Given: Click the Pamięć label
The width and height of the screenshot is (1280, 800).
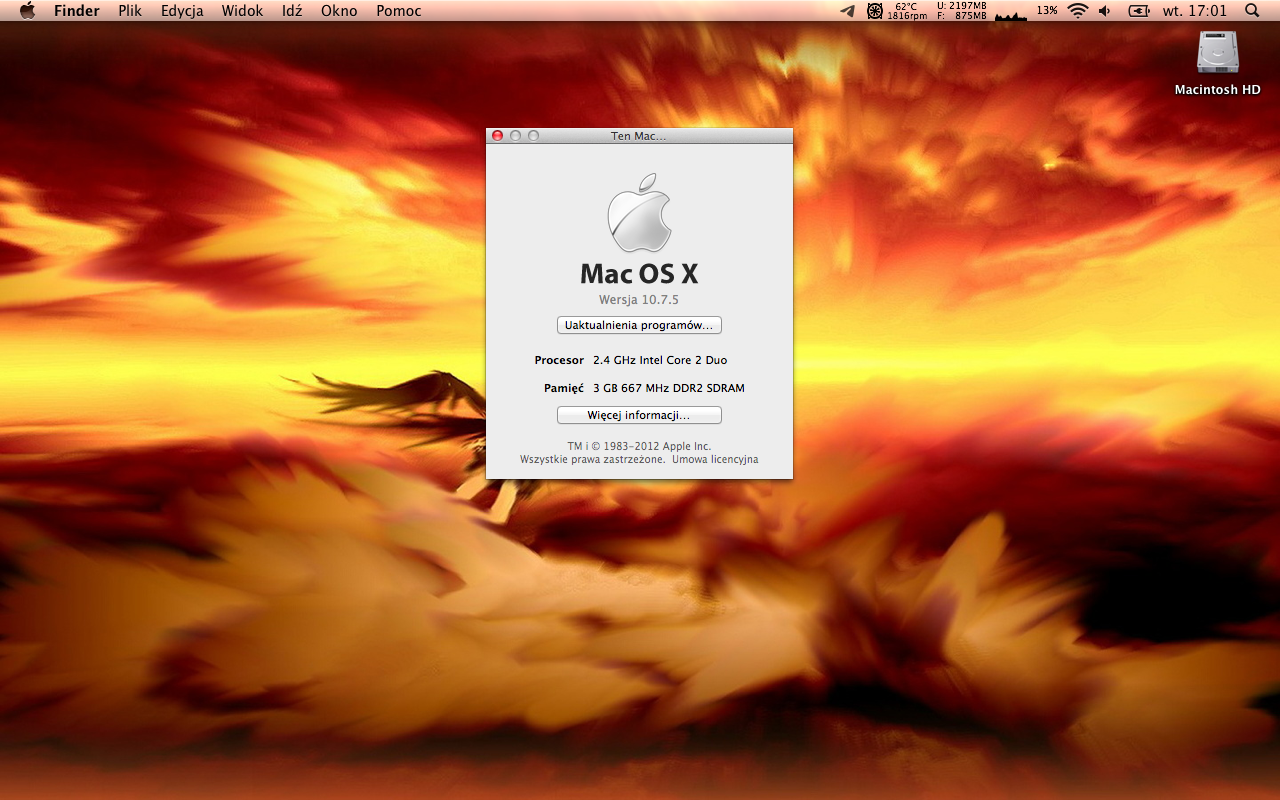Looking at the screenshot, I should (564, 388).
